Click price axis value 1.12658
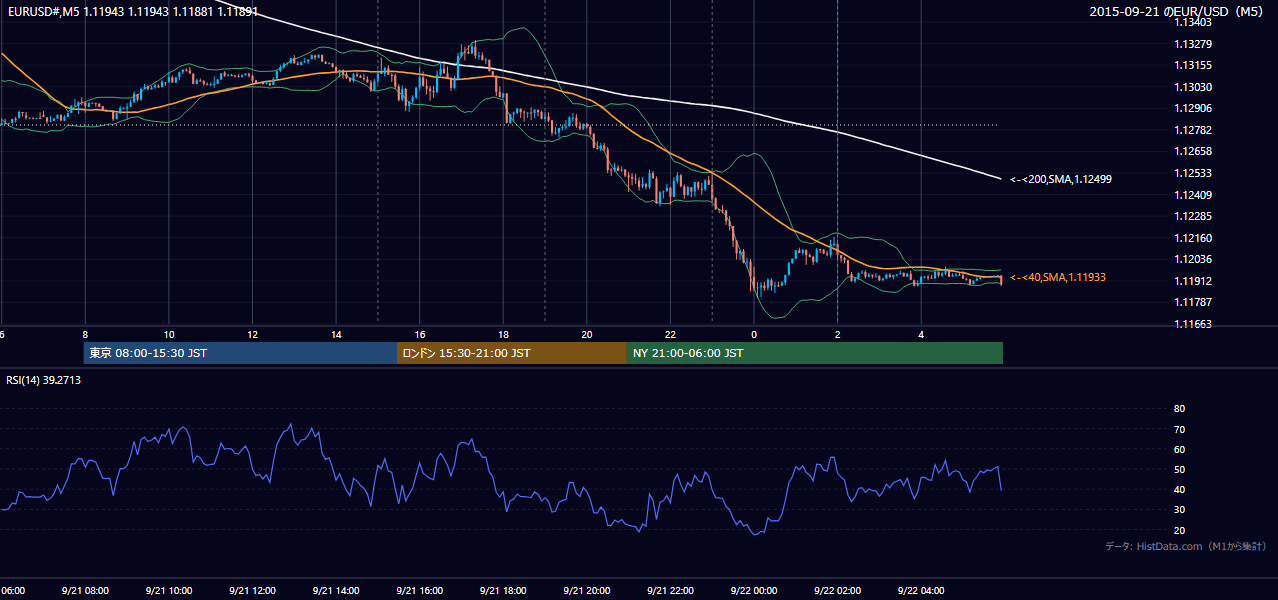1278x600 pixels. [1194, 151]
